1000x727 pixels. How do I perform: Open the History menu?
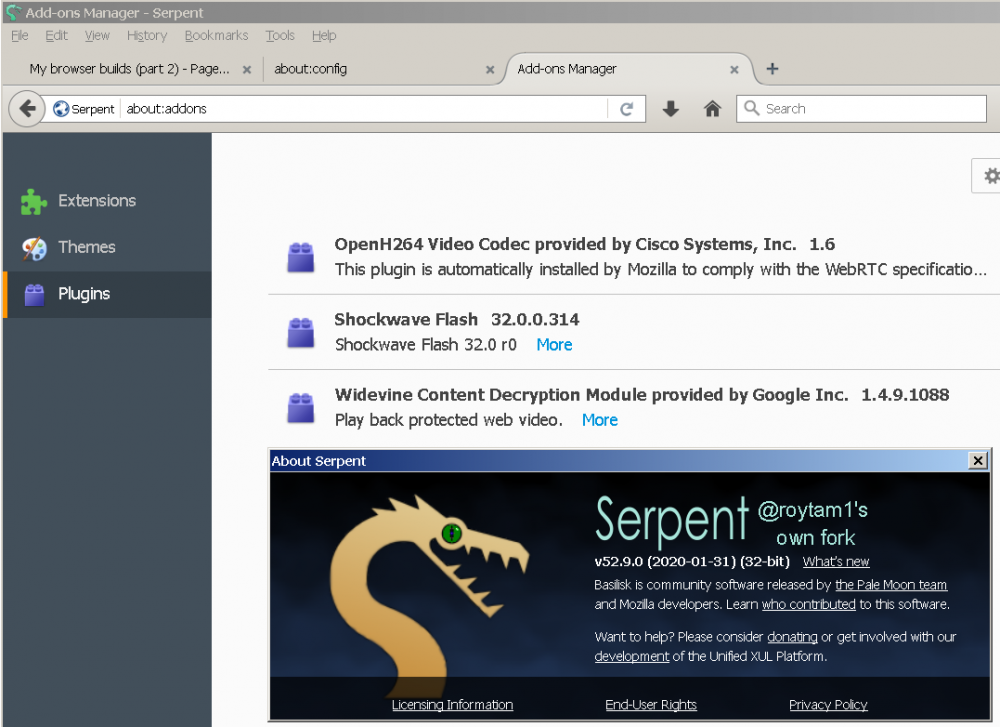pyautogui.click(x=147, y=35)
